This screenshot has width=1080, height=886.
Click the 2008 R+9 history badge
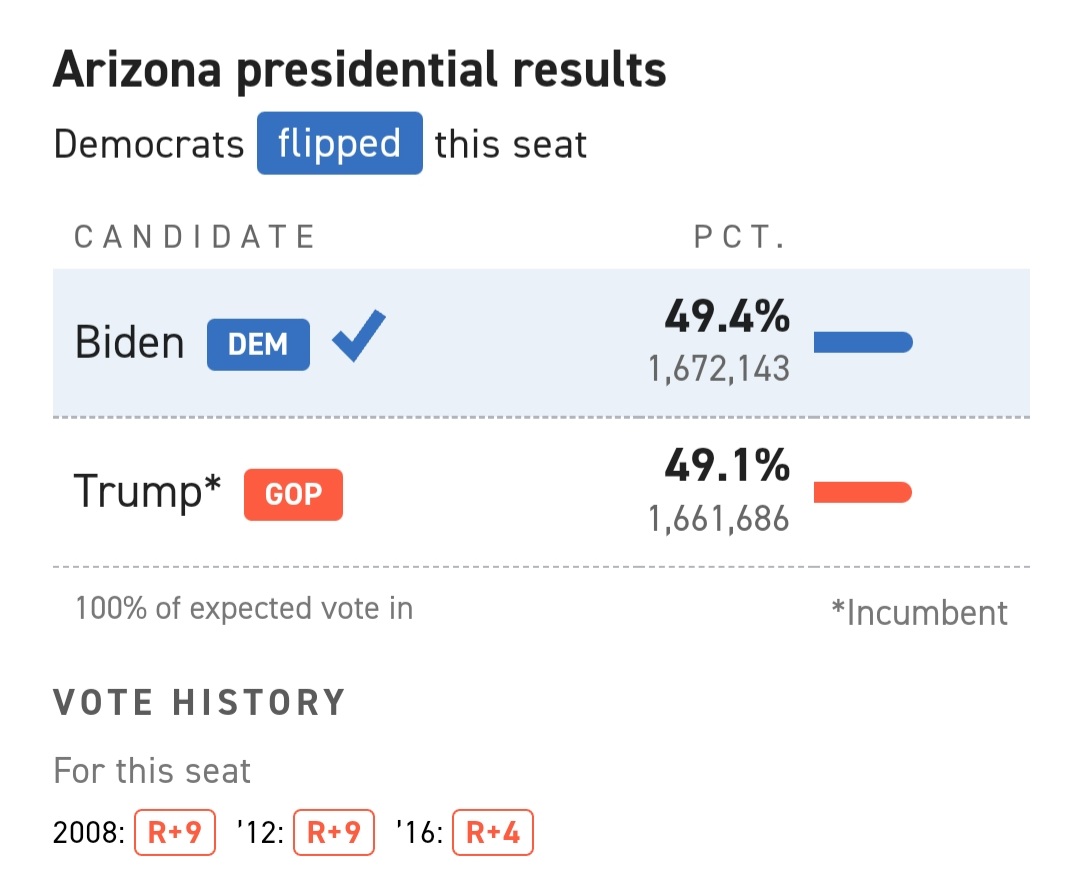174,833
